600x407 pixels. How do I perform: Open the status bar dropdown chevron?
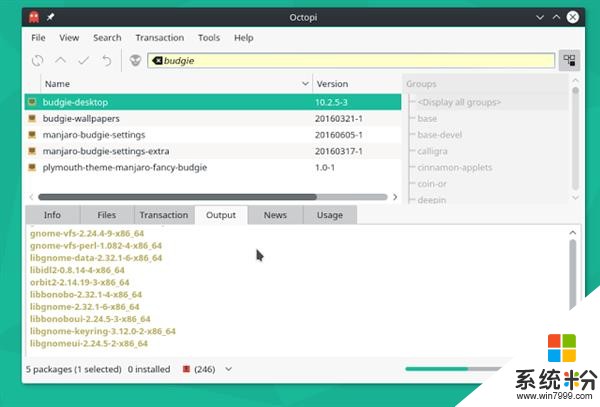[x=228, y=369]
